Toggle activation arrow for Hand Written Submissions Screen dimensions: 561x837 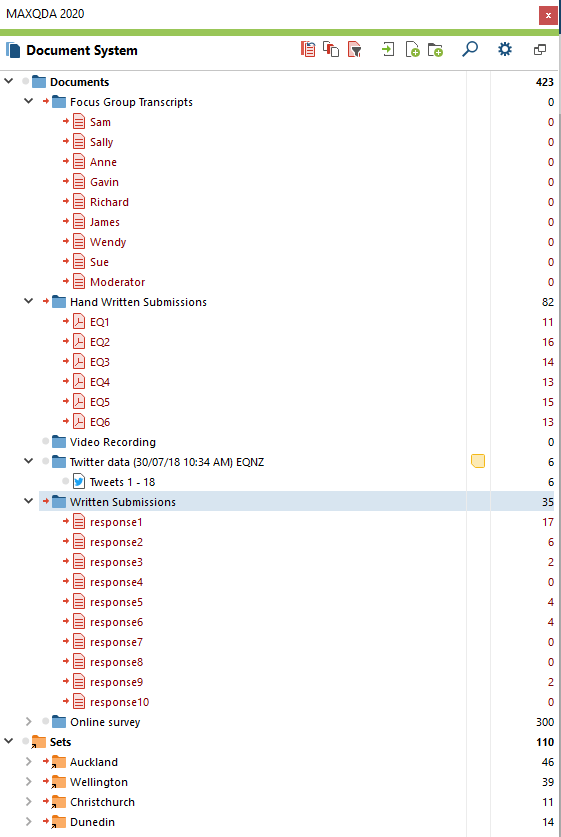click(46, 301)
